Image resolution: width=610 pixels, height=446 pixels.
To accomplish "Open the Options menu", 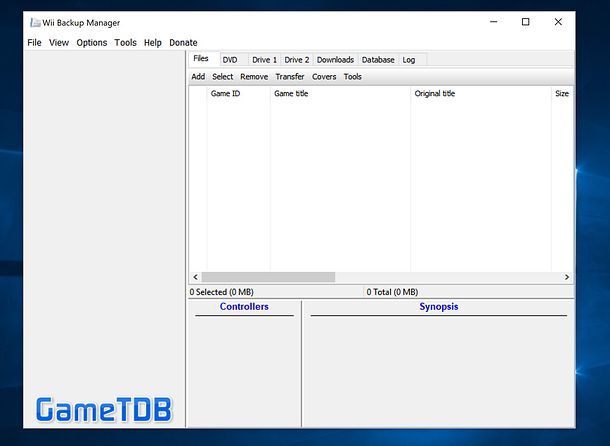I will 91,42.
